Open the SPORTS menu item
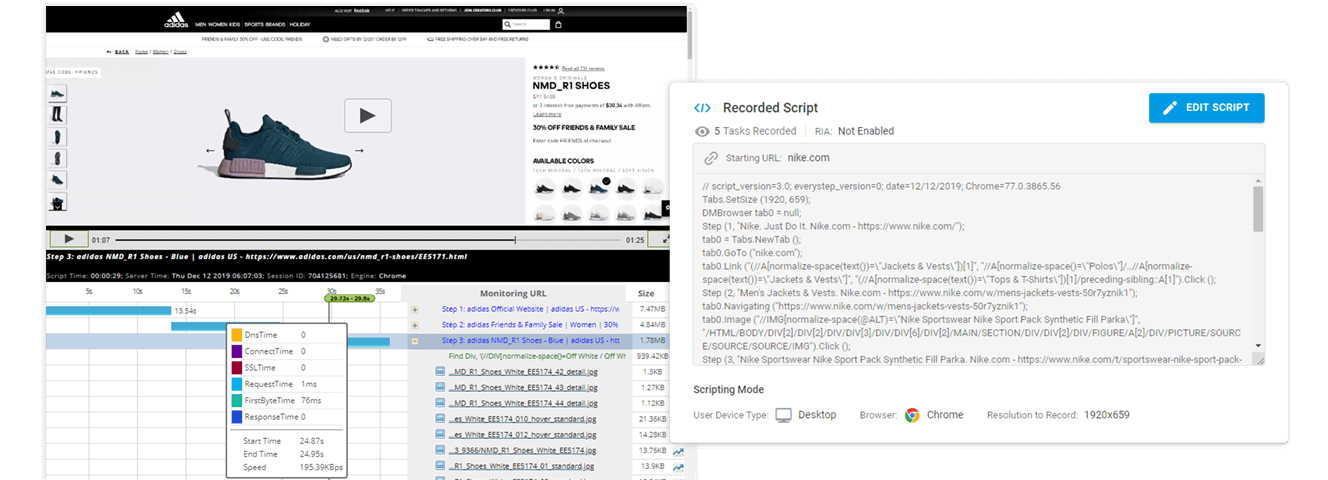This screenshot has width=1328, height=480. coord(255,25)
